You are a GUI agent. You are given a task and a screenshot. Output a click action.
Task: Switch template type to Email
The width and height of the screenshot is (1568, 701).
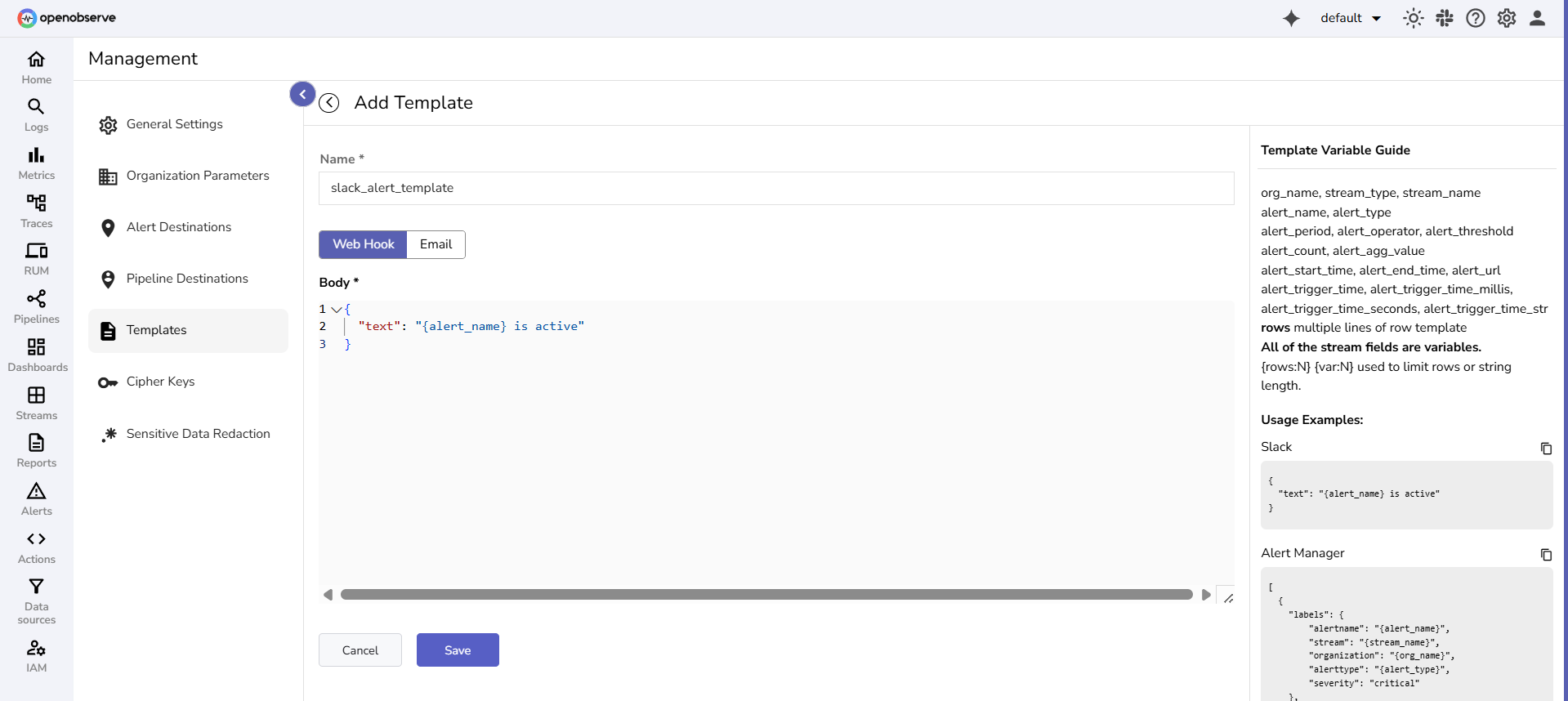[436, 244]
